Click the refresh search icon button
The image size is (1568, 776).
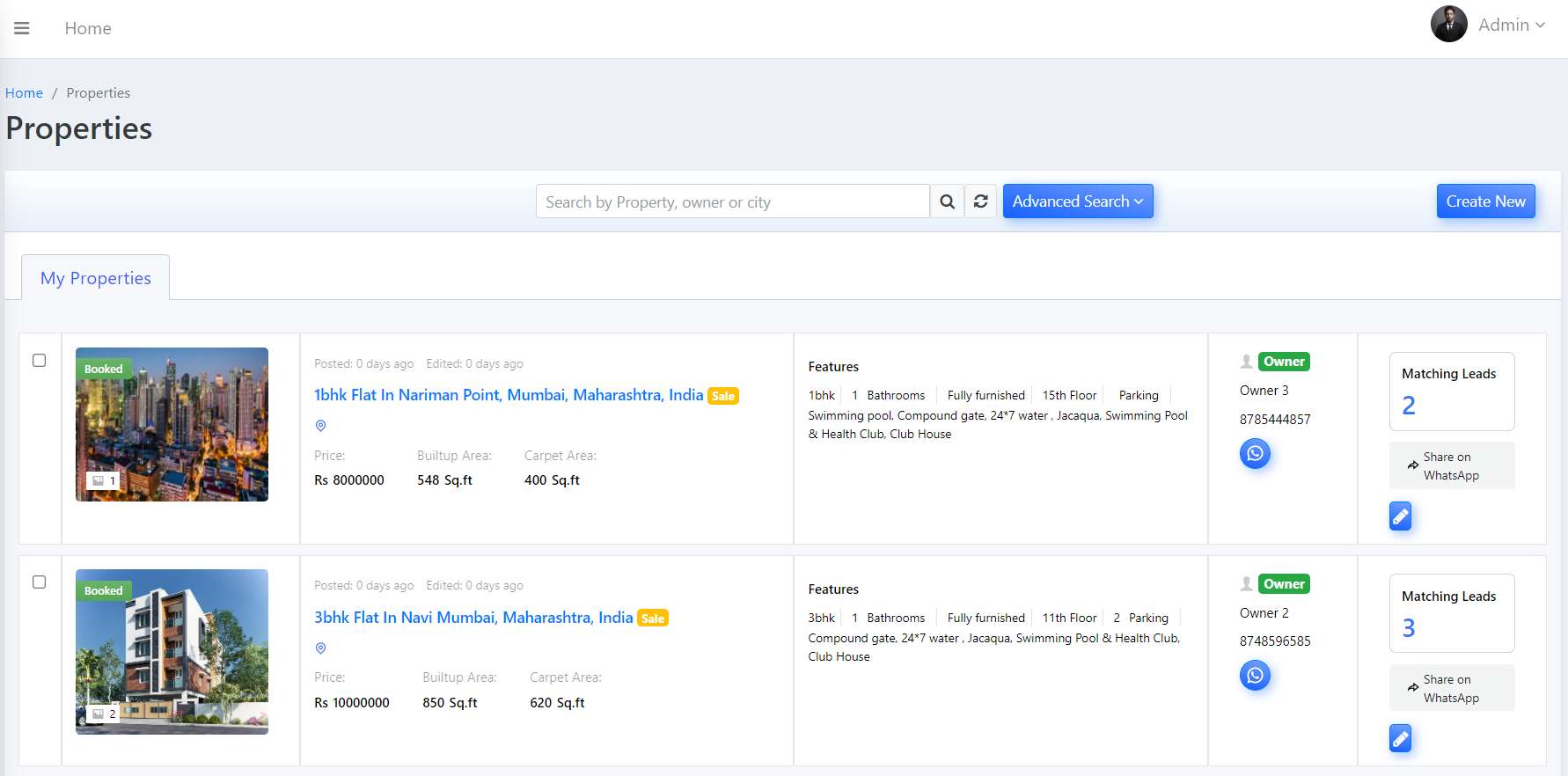click(980, 201)
